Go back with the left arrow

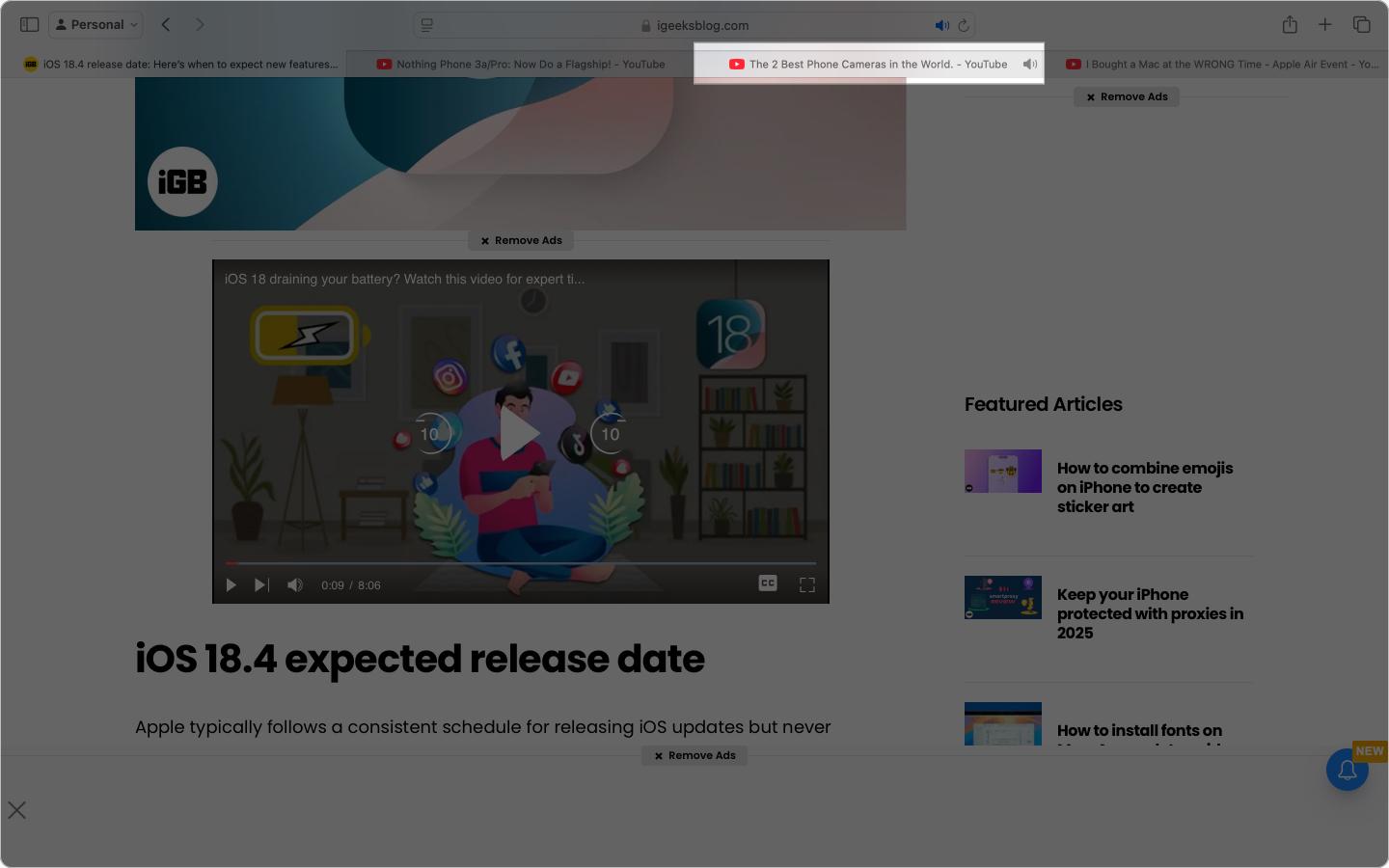[166, 25]
